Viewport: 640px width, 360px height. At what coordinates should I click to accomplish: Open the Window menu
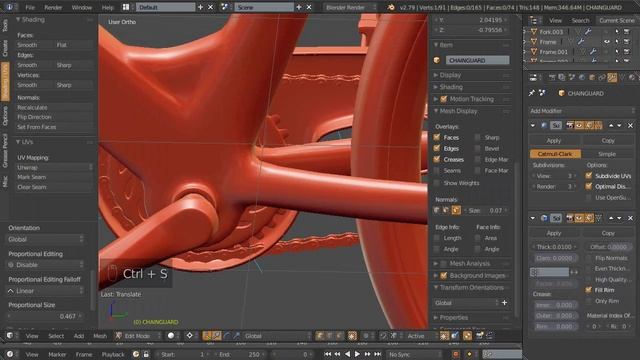82,7
